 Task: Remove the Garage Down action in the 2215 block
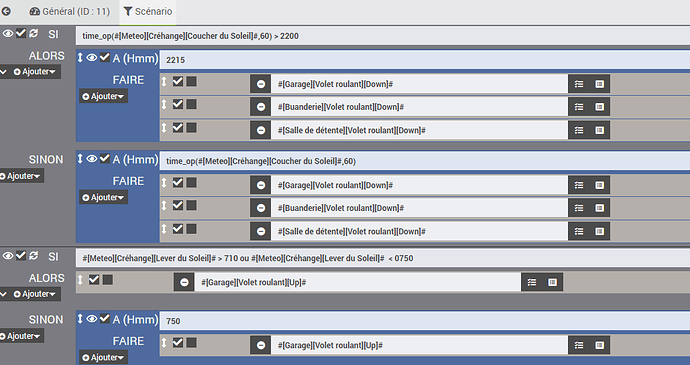pos(261,84)
